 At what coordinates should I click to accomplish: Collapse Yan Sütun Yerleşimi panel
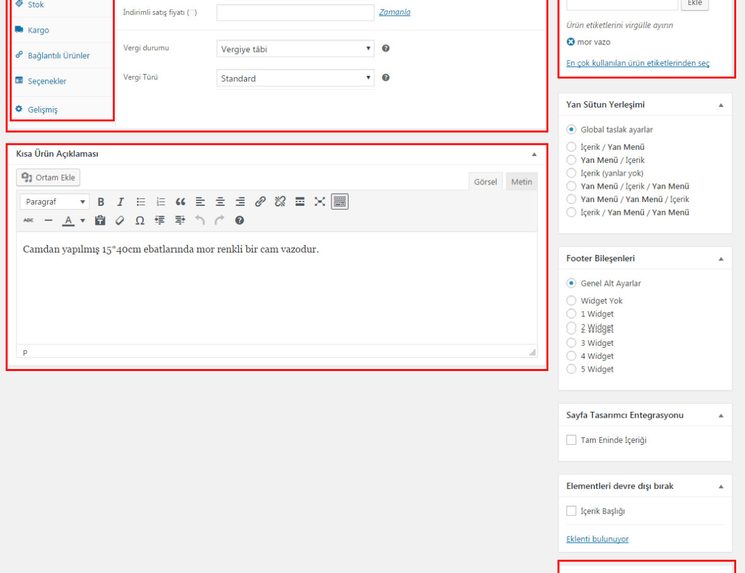[x=721, y=105]
